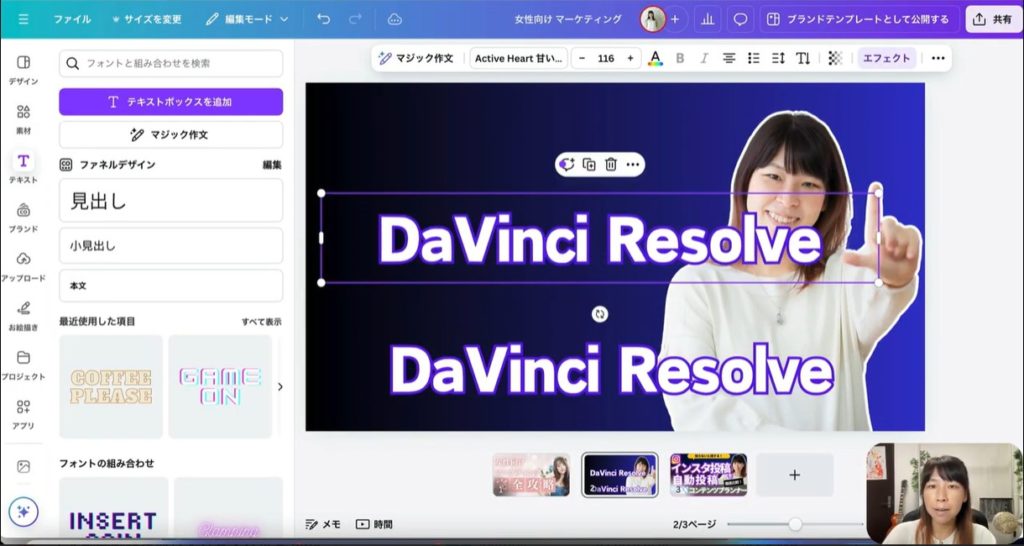The image size is (1024, 546).
Task: Click the font search input field
Action: point(171,63)
